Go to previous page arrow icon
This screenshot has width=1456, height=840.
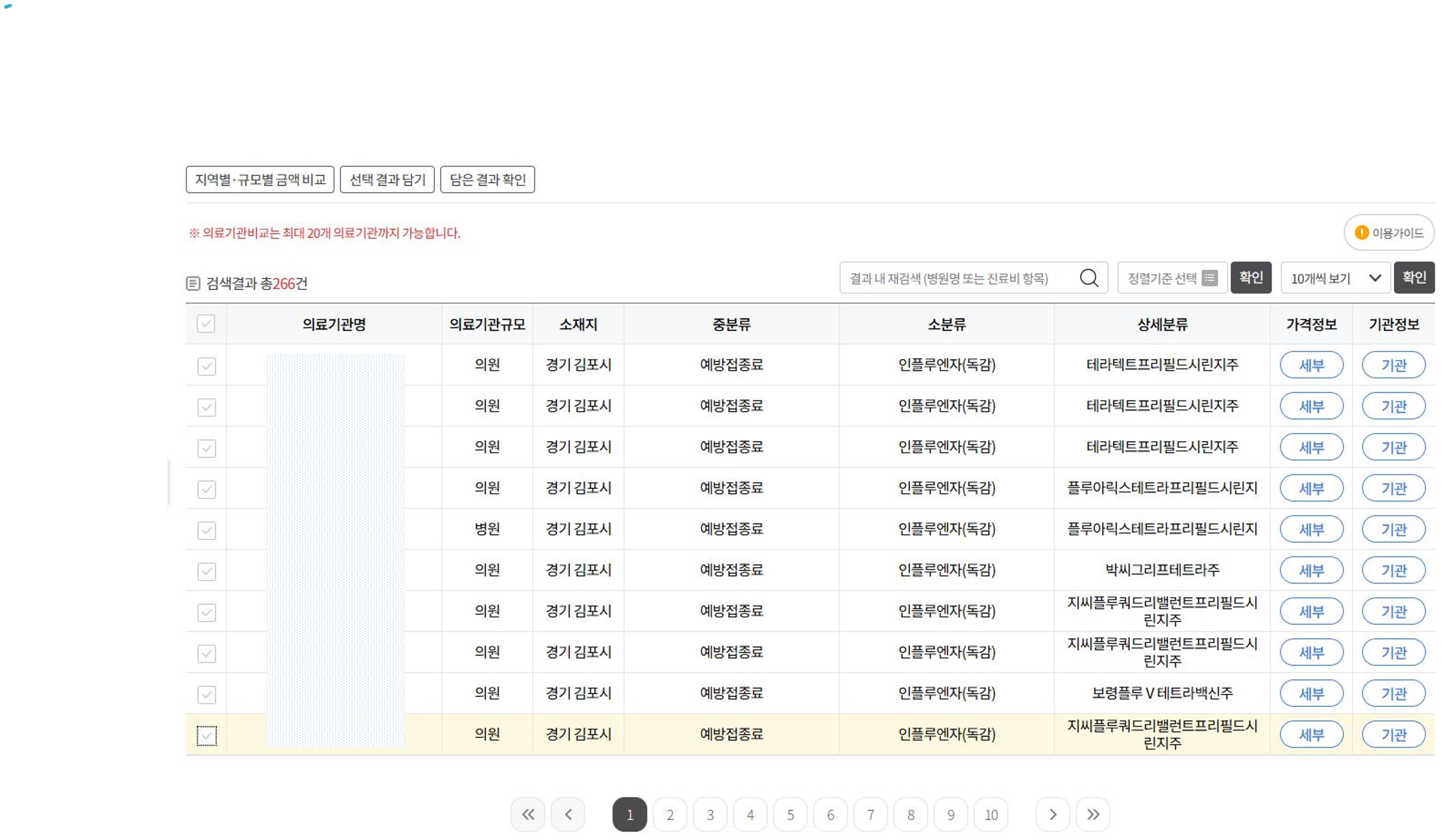click(568, 814)
